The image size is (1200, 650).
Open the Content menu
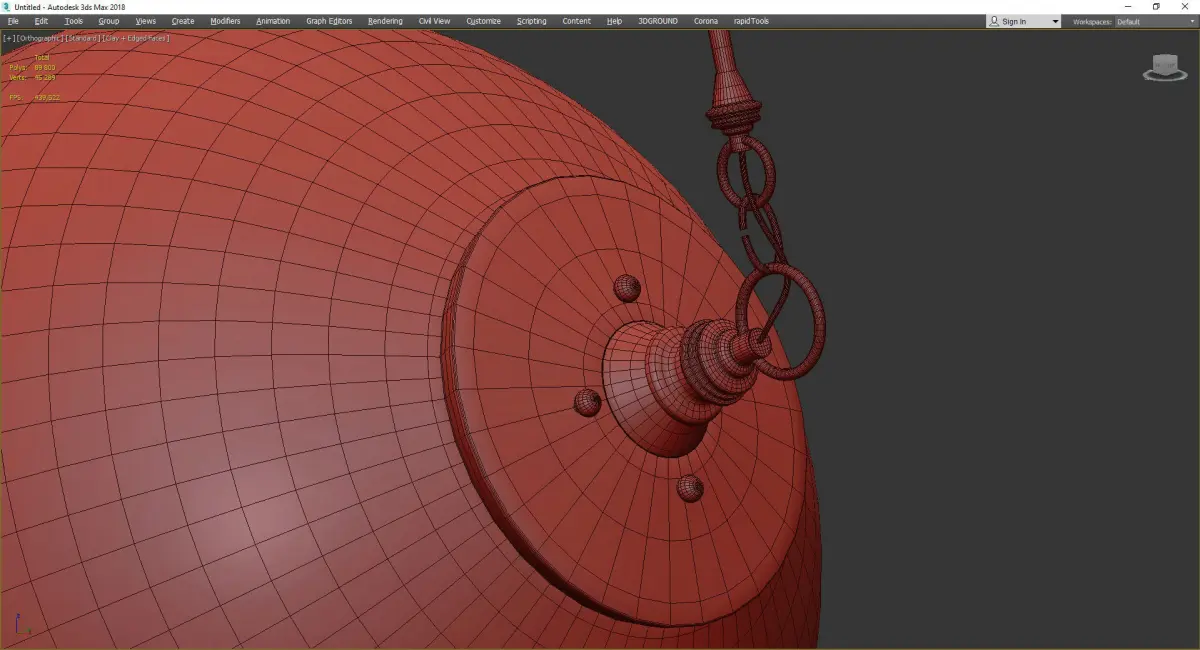click(576, 21)
